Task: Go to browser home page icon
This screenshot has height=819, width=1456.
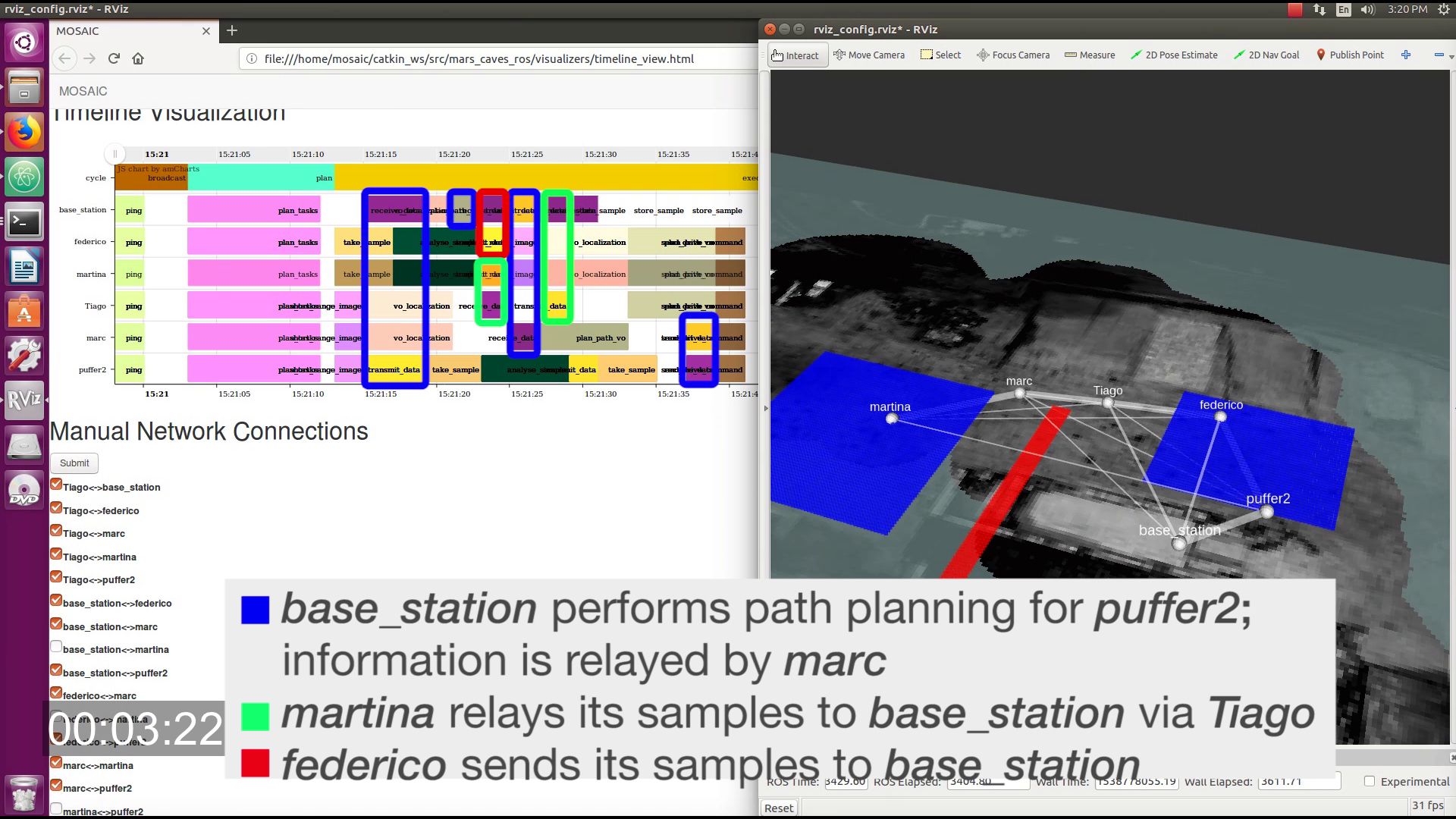Action: 138,58
